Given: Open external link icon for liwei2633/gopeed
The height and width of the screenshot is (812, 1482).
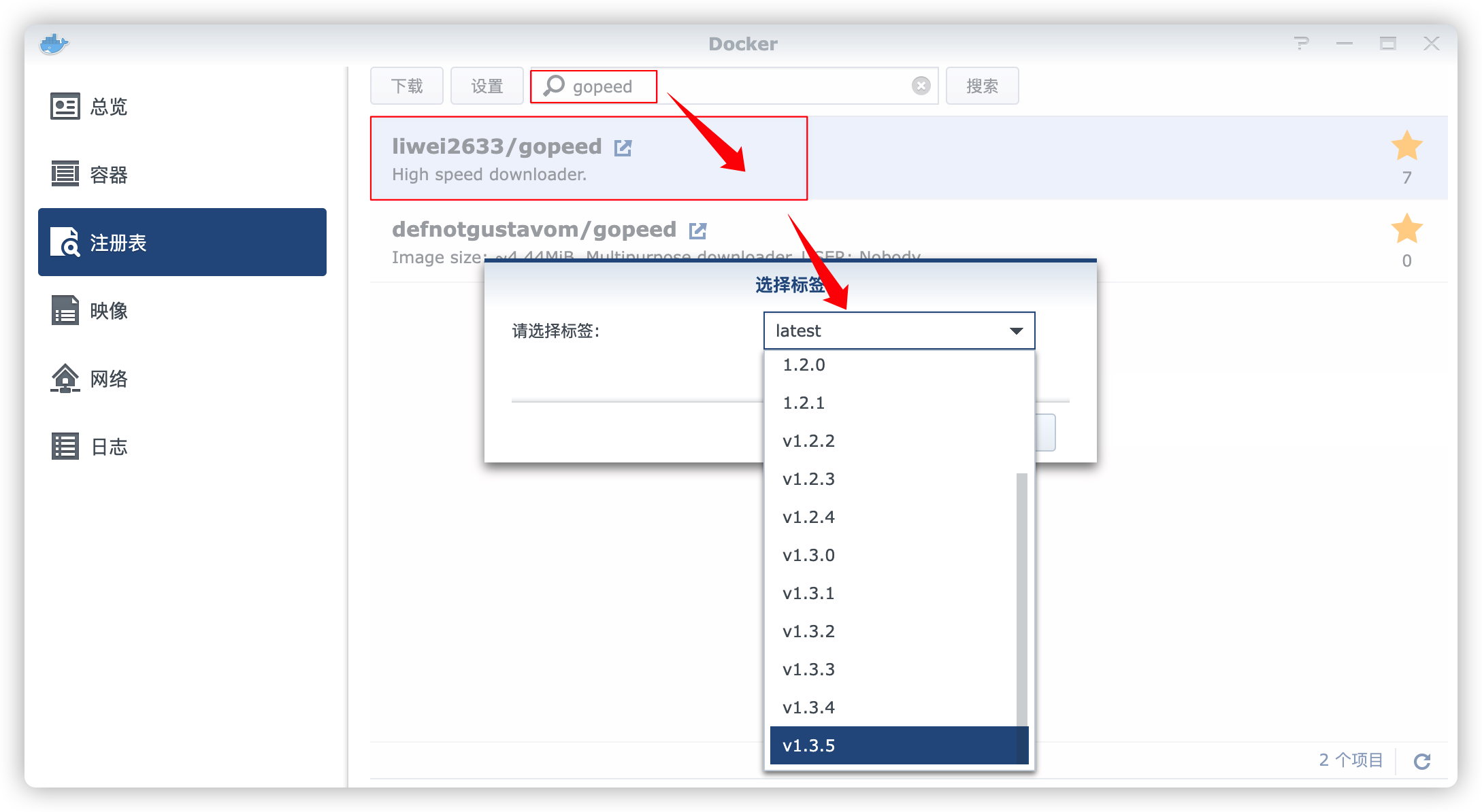Looking at the screenshot, I should point(623,148).
